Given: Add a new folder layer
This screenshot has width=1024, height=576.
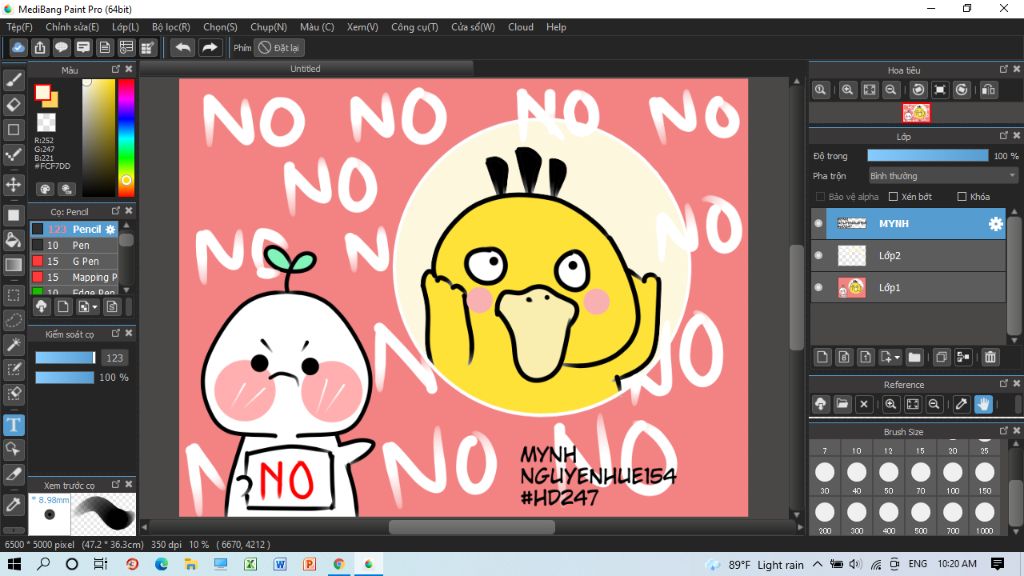Looking at the screenshot, I should pos(914,357).
